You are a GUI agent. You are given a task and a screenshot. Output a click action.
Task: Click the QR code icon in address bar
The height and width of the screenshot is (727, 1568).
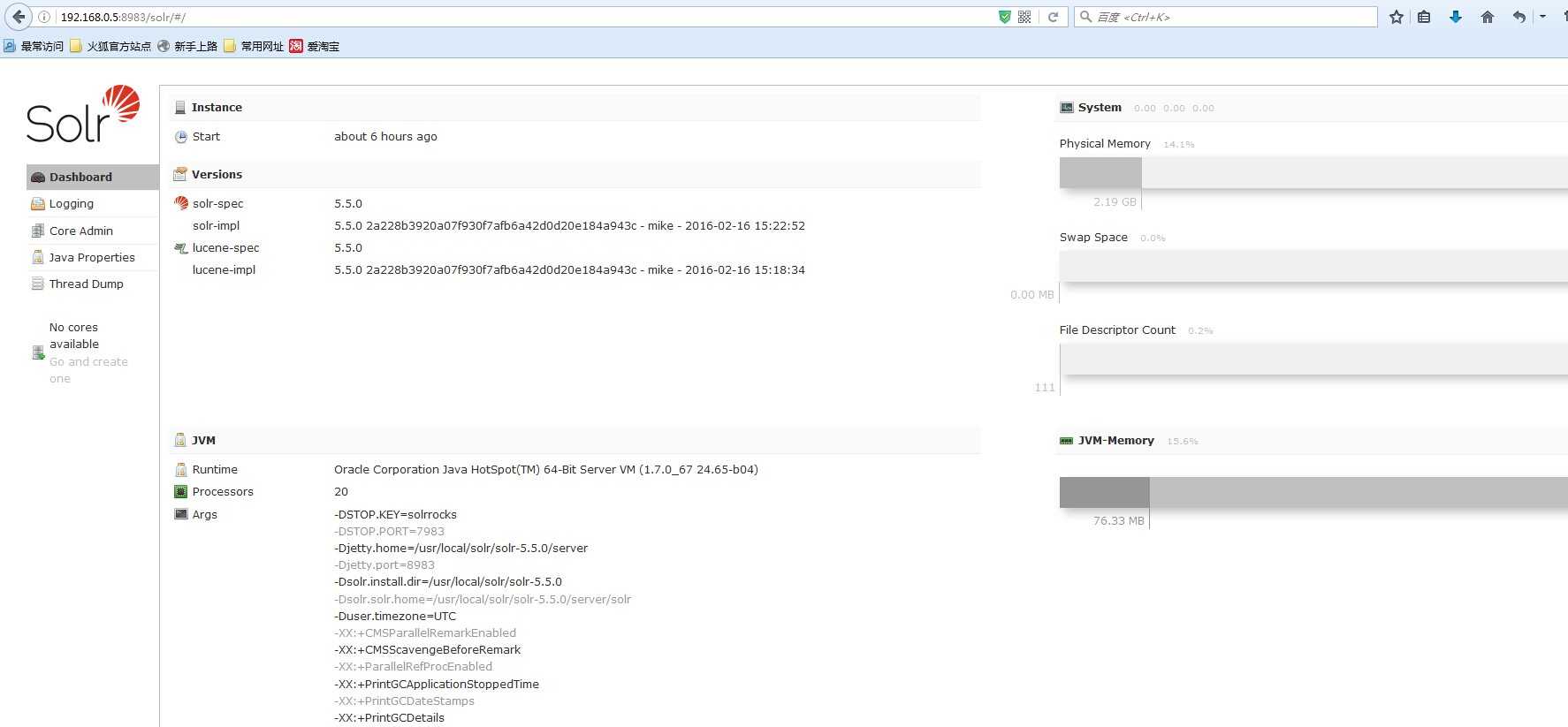[x=1024, y=17]
